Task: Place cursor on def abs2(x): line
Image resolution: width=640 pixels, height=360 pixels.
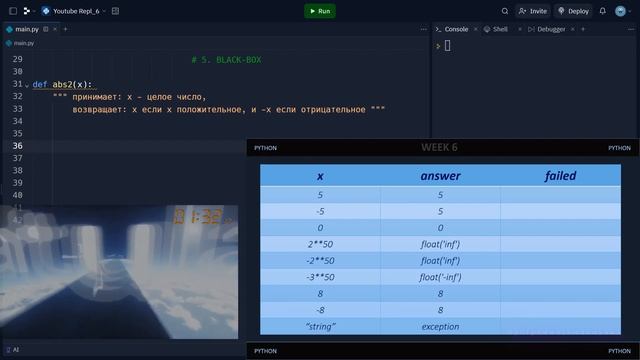Action: pyautogui.click(x=62, y=84)
